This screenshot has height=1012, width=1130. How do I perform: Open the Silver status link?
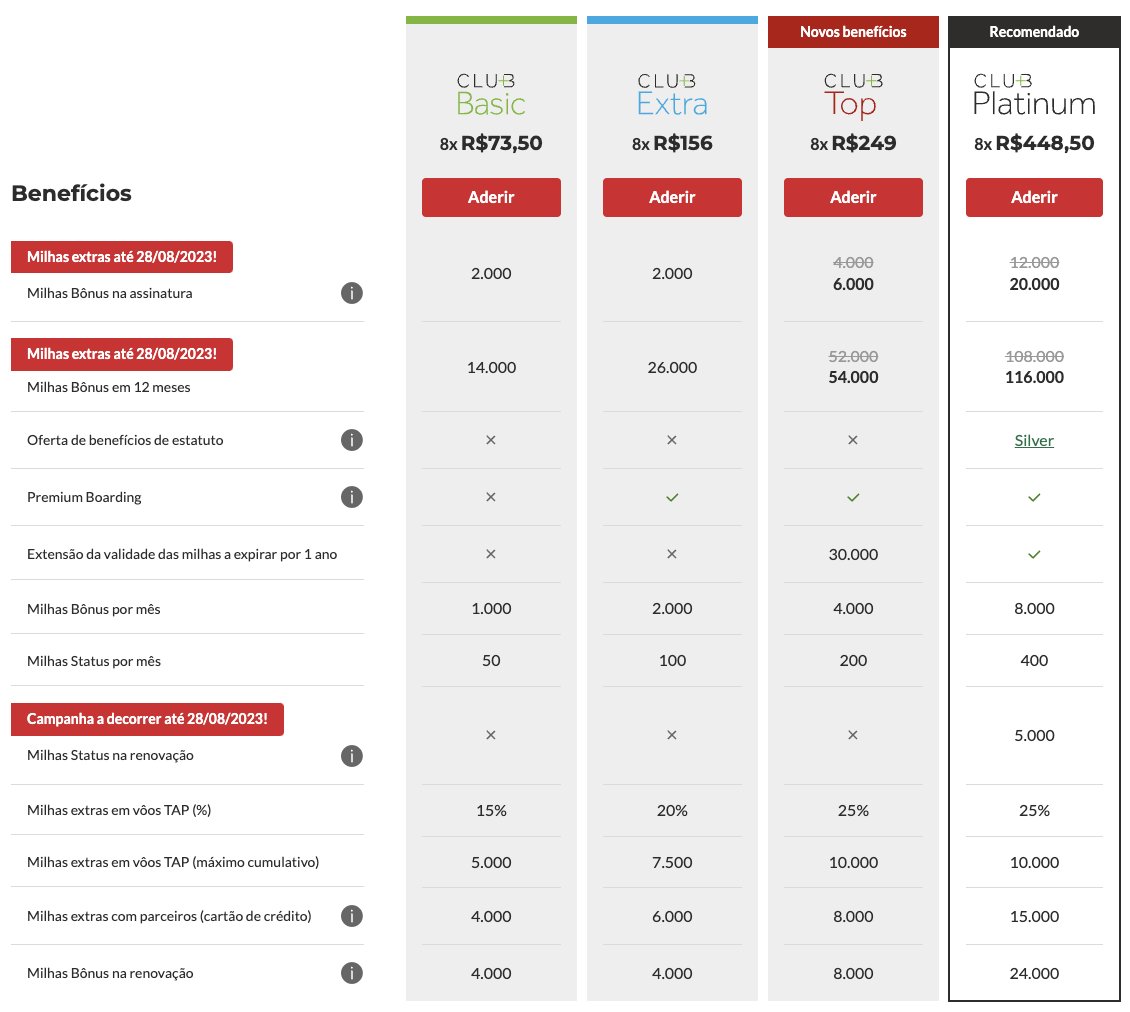coord(1034,440)
